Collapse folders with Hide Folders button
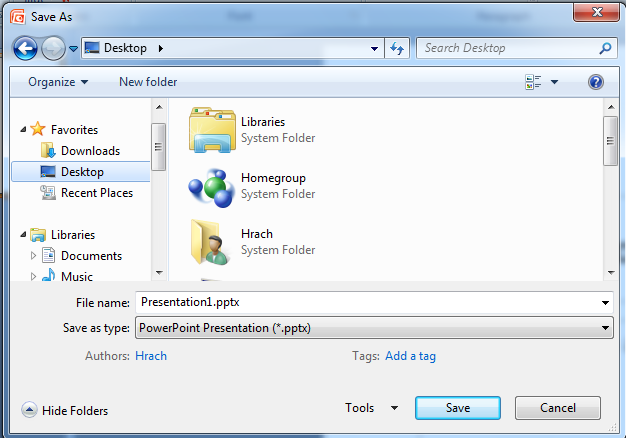 pyautogui.click(x=65, y=410)
